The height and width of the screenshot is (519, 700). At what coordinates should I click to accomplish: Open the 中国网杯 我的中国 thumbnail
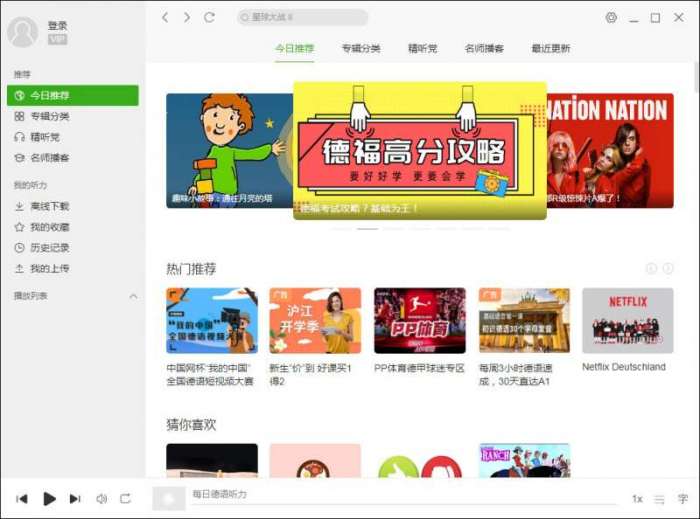click(x=212, y=321)
